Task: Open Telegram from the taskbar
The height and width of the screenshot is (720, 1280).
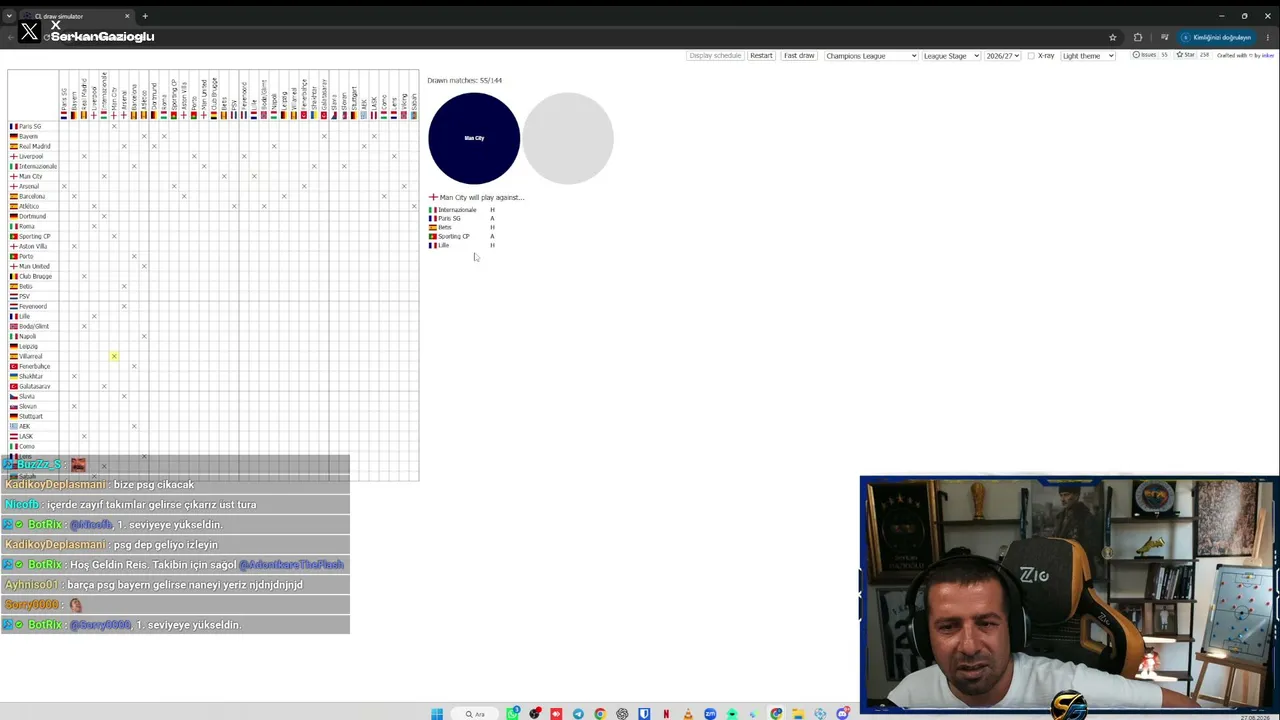Action: (x=578, y=714)
